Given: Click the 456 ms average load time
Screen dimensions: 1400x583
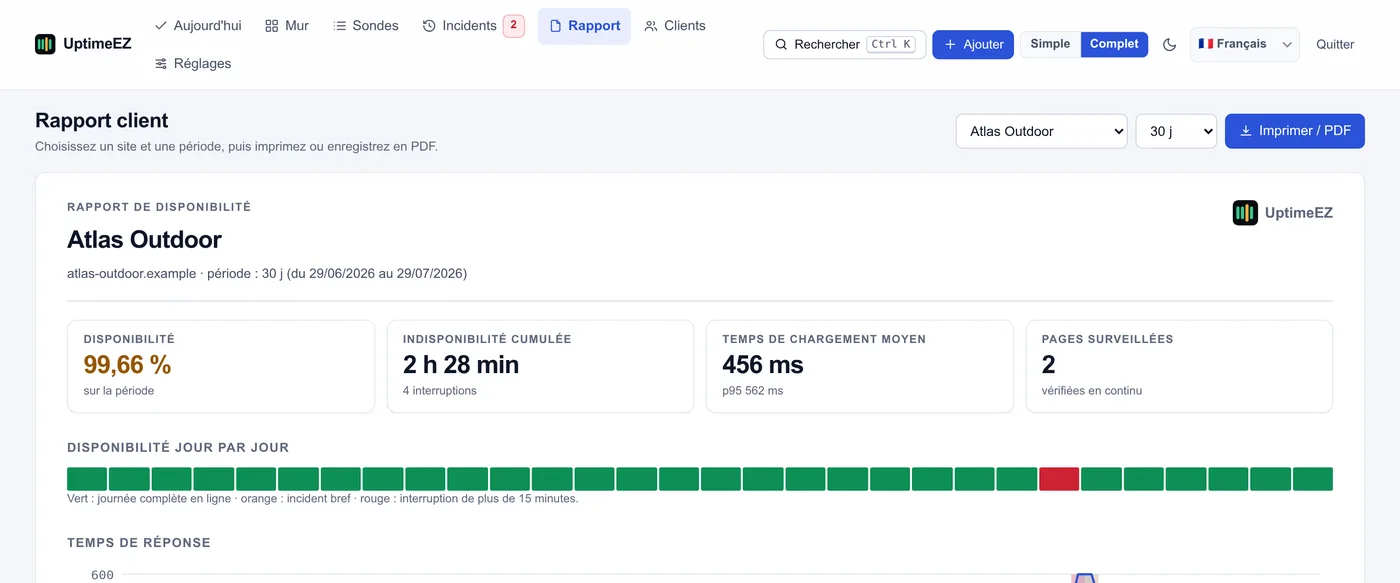Looking at the screenshot, I should click(x=763, y=365).
